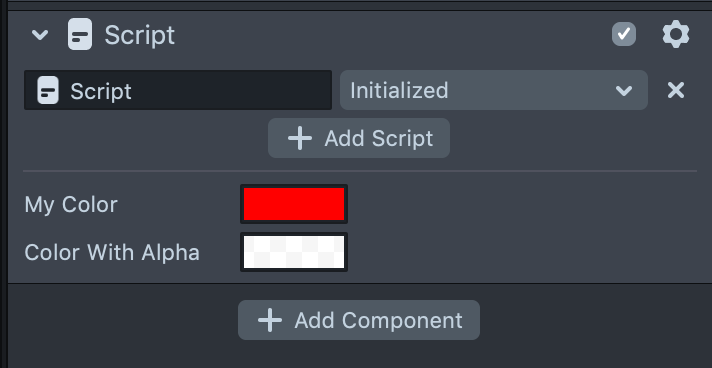Open the red My Color swatch
Image resolution: width=712 pixels, height=368 pixels.
point(294,204)
